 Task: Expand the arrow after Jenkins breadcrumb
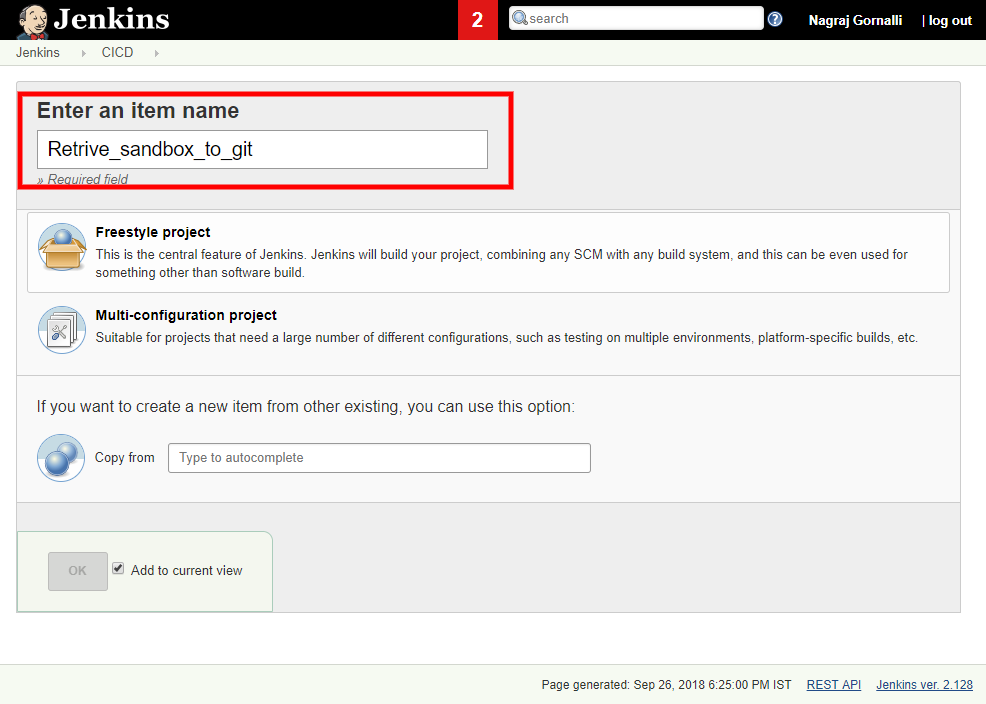click(83, 53)
